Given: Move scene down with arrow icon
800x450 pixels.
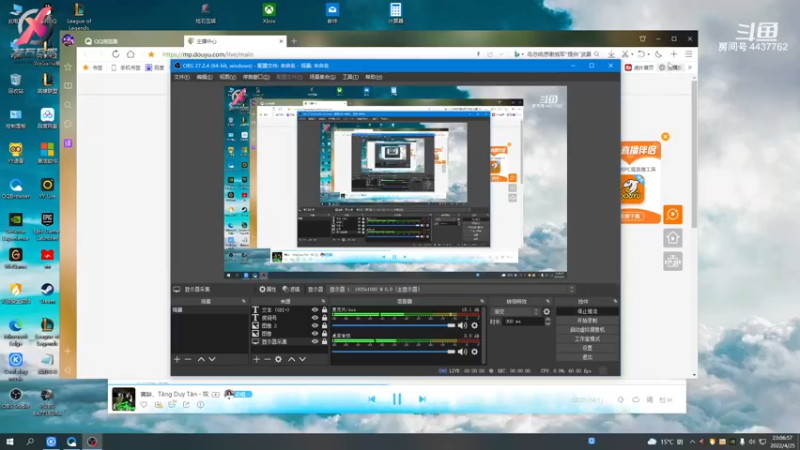Looking at the screenshot, I should tap(212, 359).
